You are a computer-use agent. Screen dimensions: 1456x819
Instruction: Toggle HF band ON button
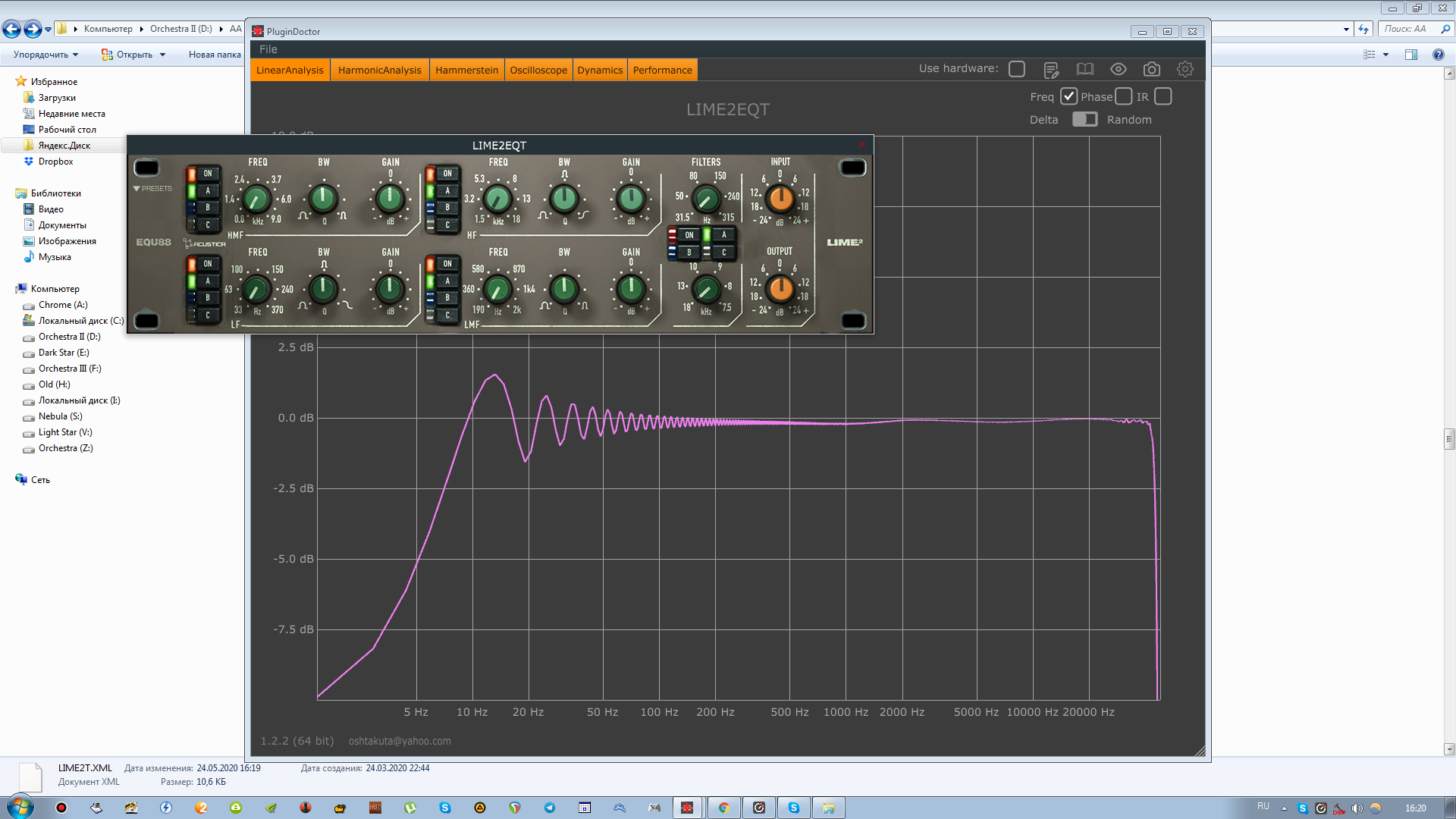point(447,174)
